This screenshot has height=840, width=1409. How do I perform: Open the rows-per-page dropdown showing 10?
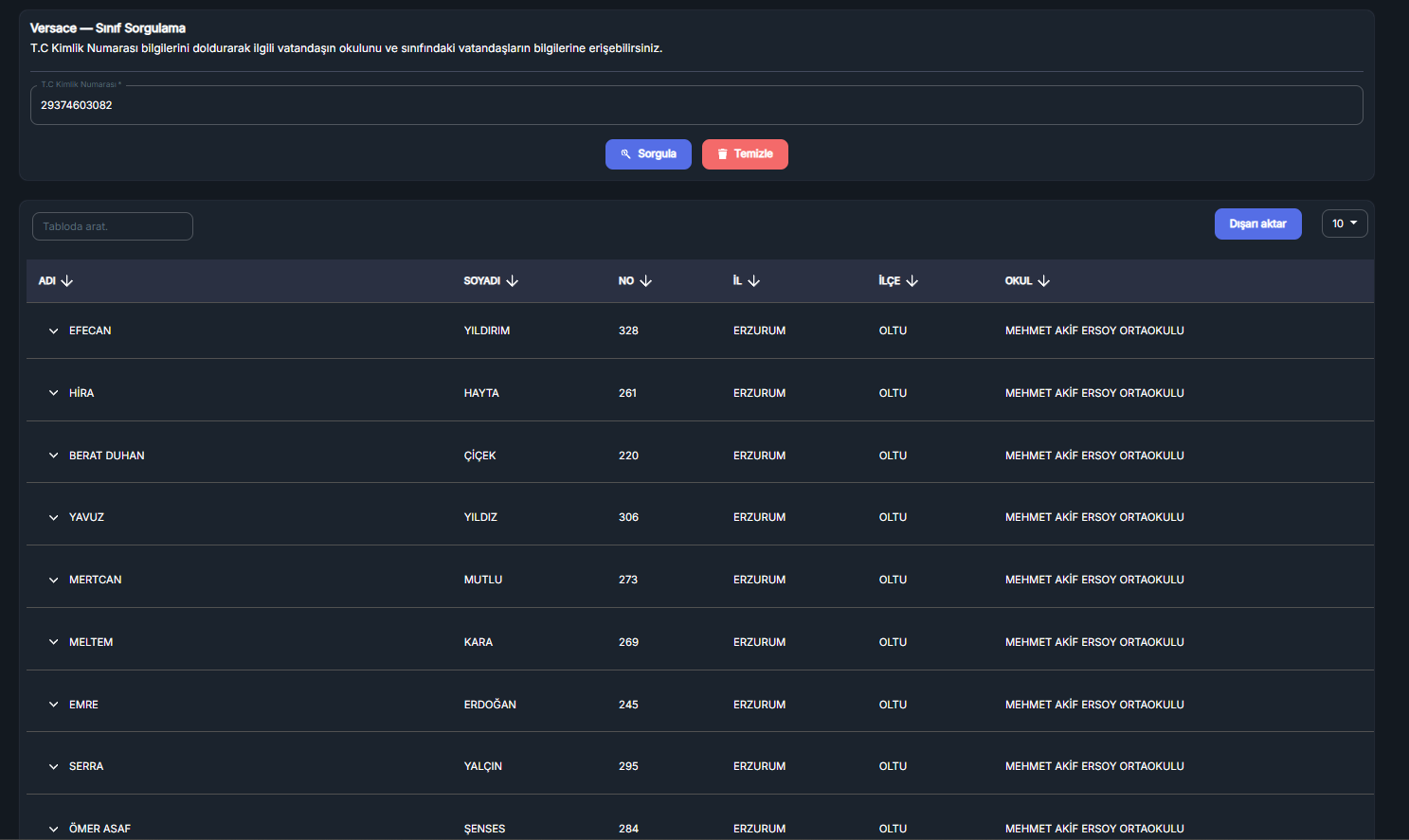click(x=1345, y=223)
